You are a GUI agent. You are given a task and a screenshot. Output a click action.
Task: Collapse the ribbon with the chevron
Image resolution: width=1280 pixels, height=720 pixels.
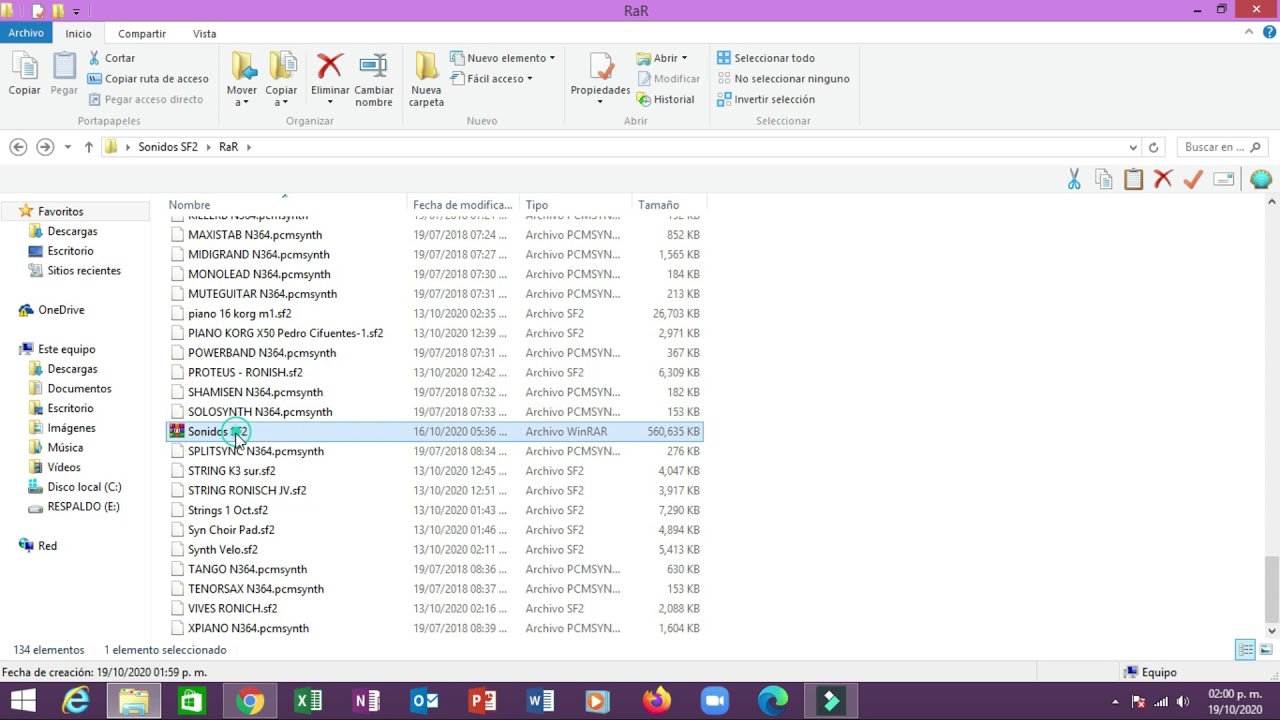1249,33
